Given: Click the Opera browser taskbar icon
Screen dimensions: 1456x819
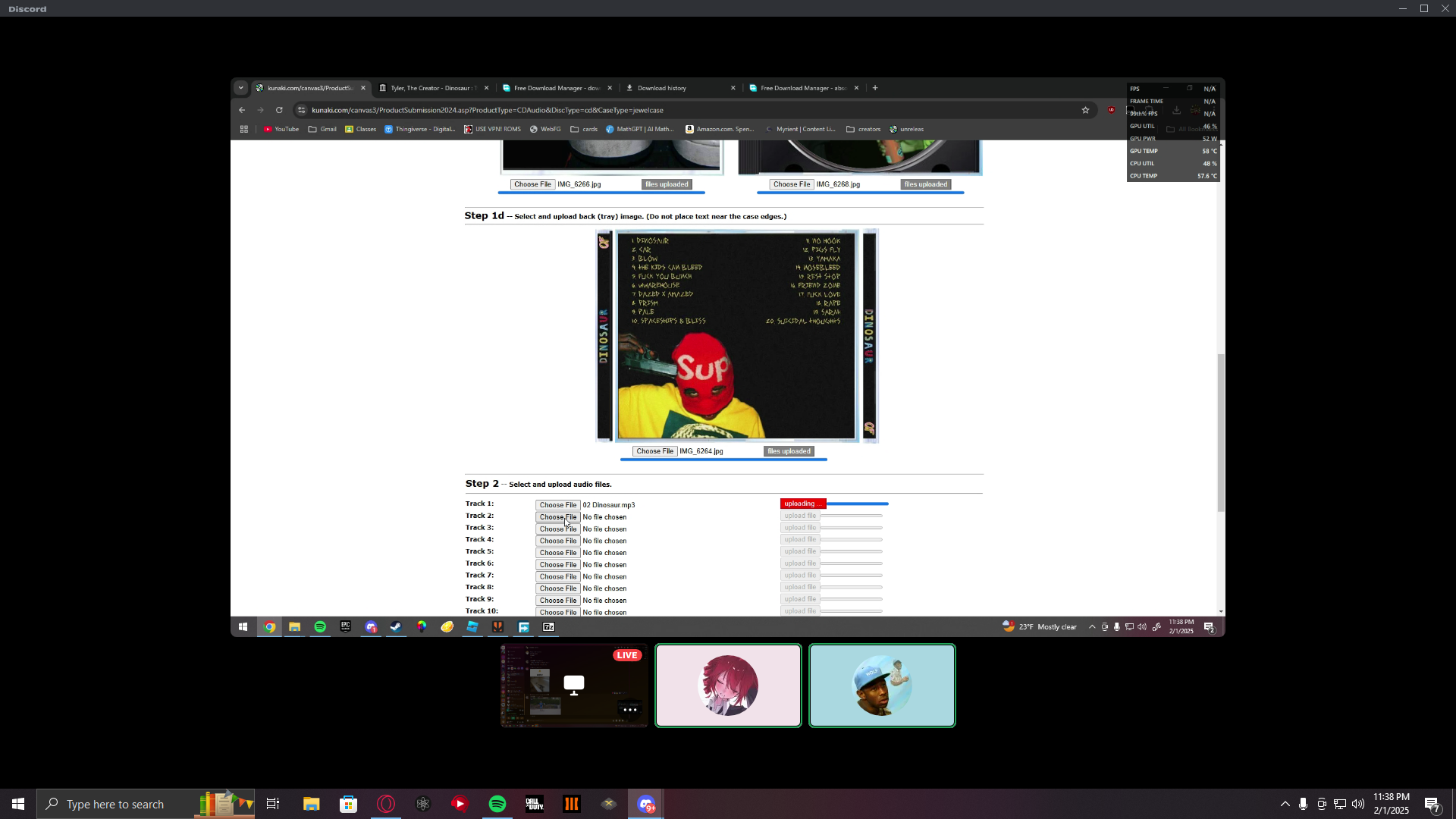Looking at the screenshot, I should [x=386, y=804].
